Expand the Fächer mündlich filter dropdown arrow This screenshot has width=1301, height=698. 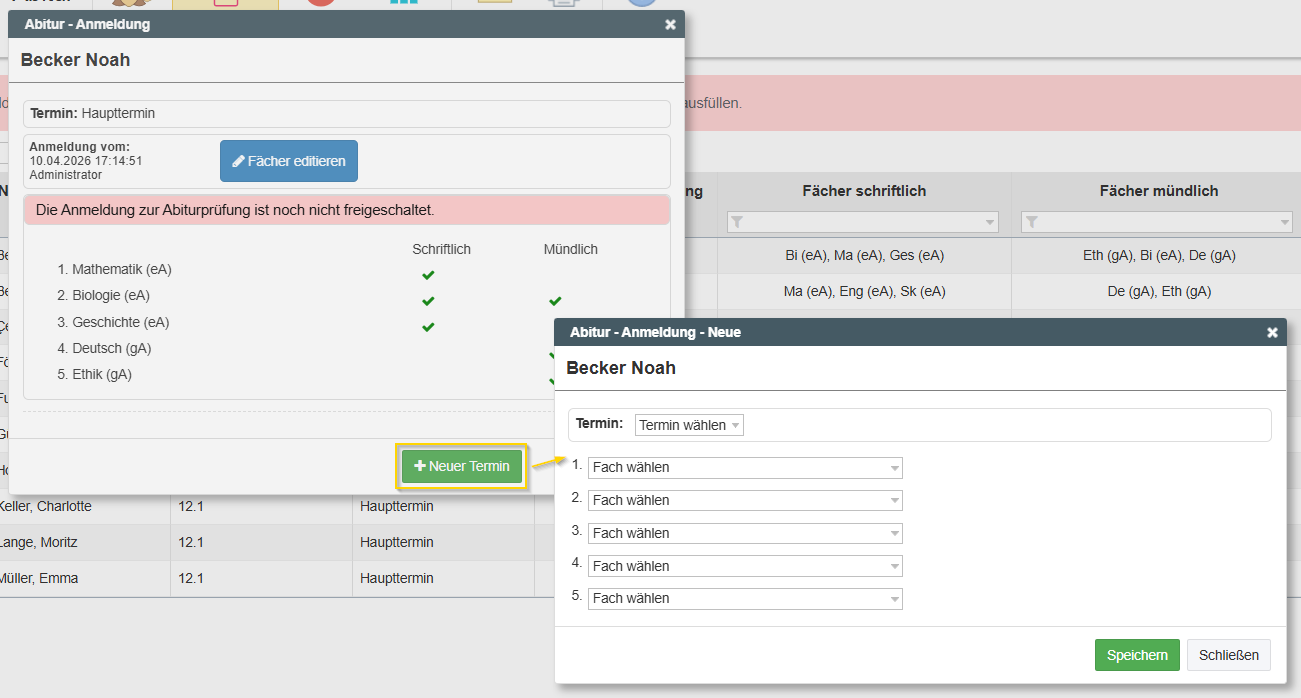[x=1285, y=222]
